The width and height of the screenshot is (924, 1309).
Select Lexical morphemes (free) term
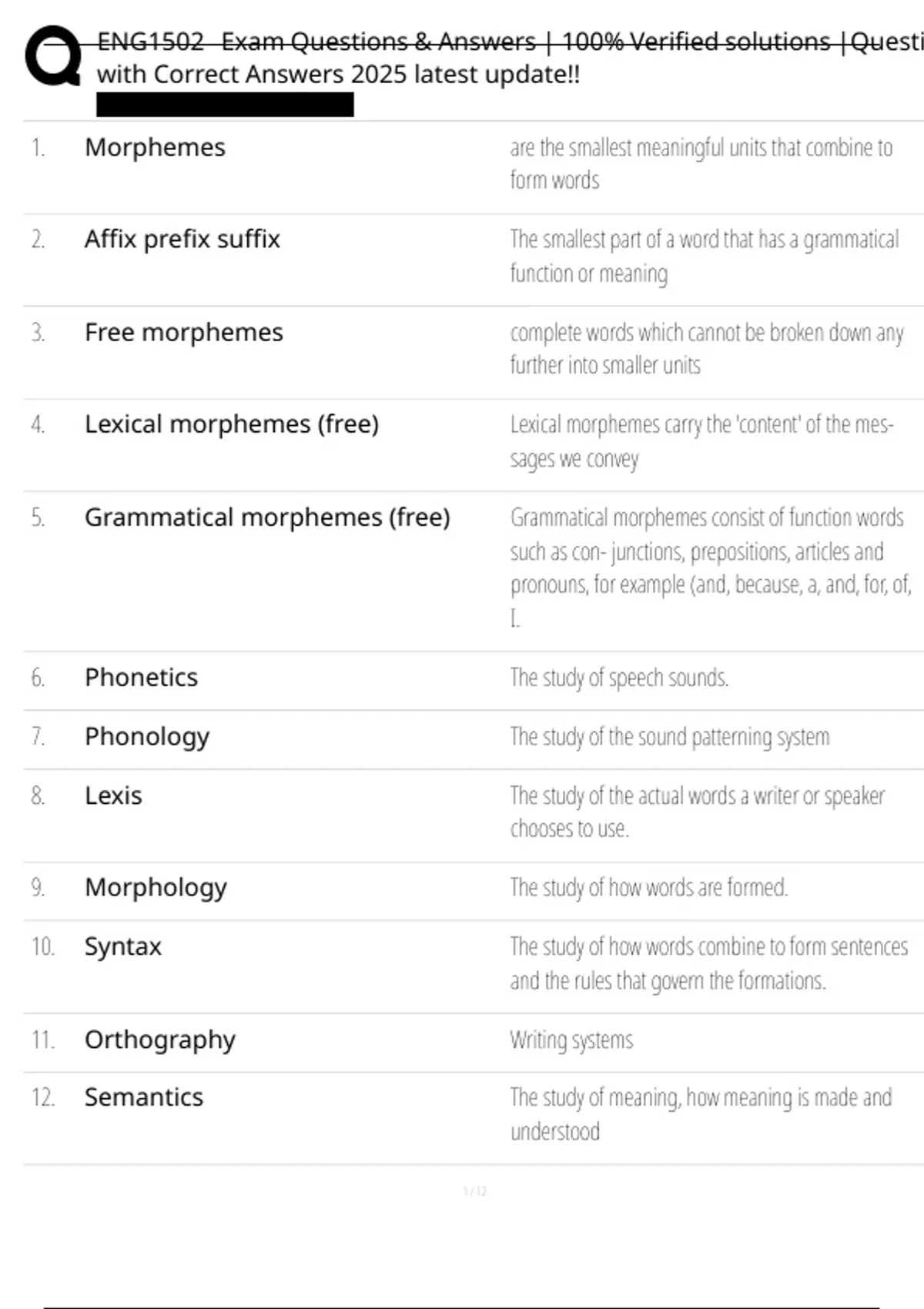[x=231, y=424]
